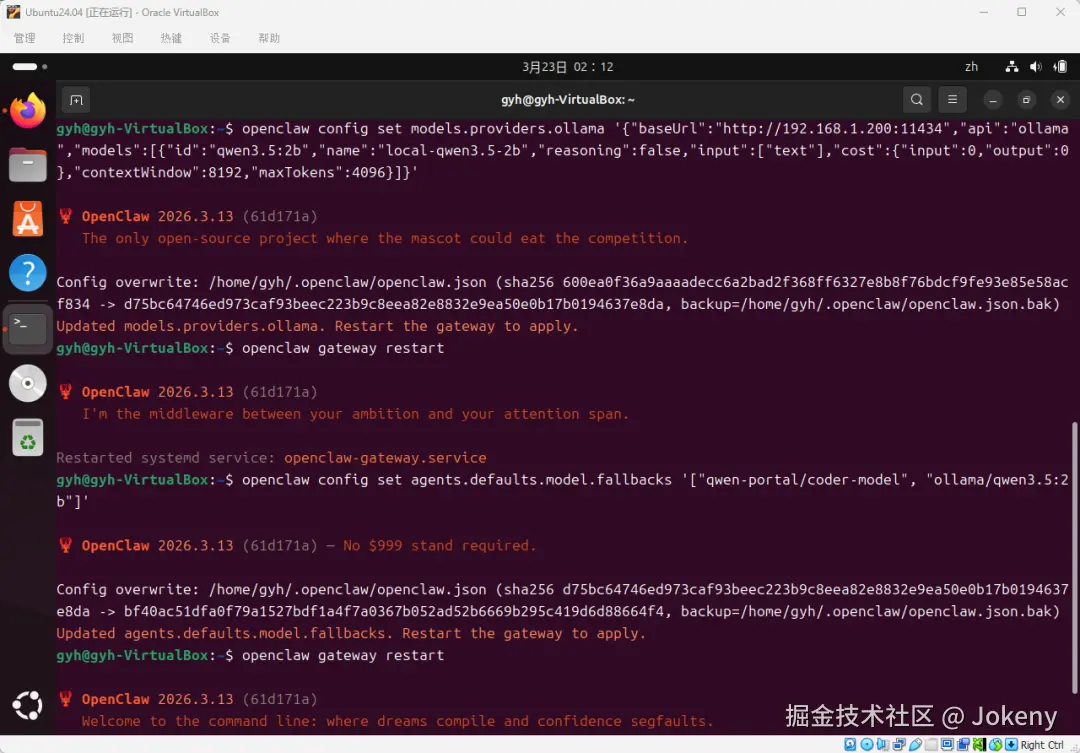1080x753 pixels.
Task: Open the volume indicator in top bar
Action: point(1035,67)
